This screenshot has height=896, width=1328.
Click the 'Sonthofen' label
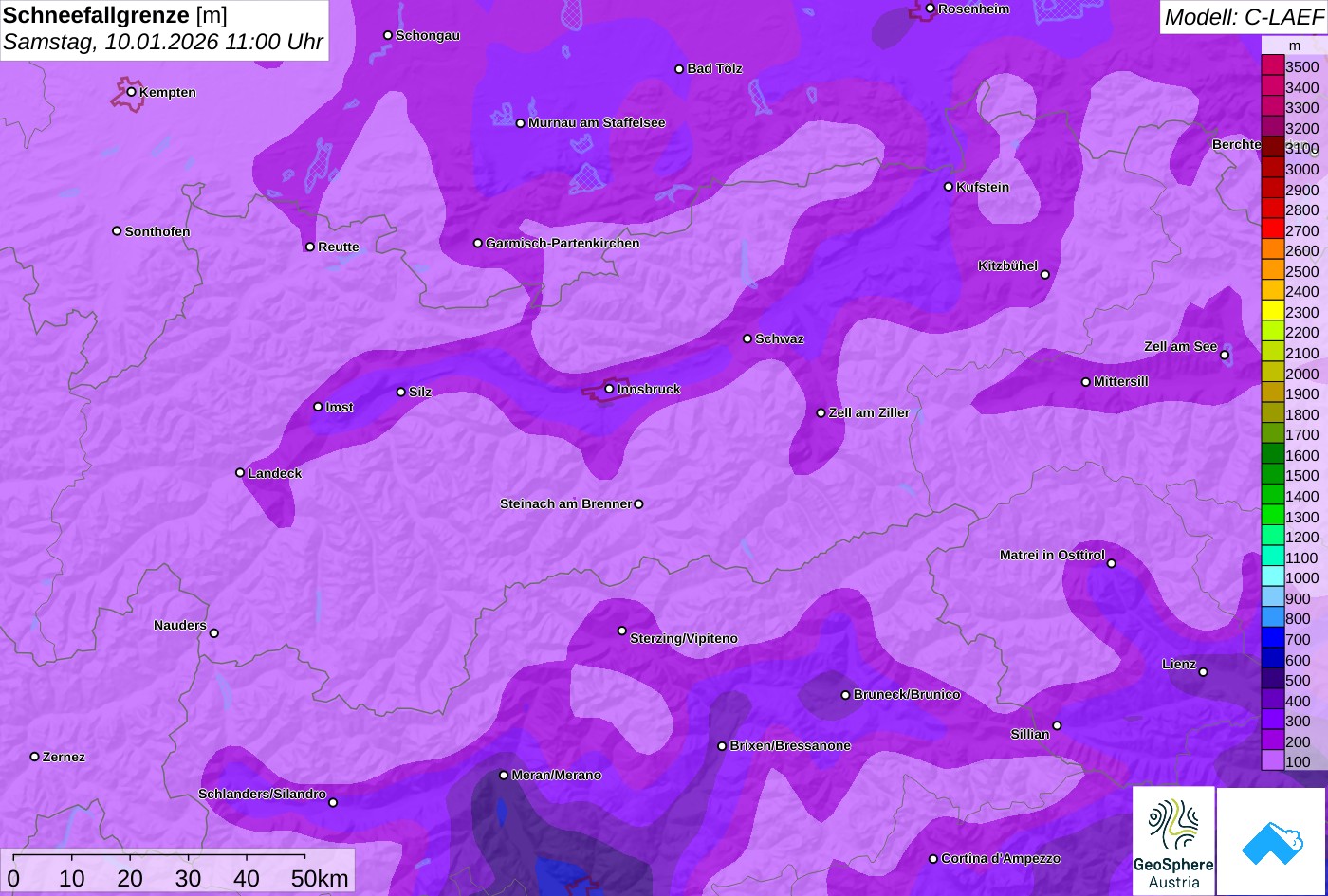click(x=157, y=231)
